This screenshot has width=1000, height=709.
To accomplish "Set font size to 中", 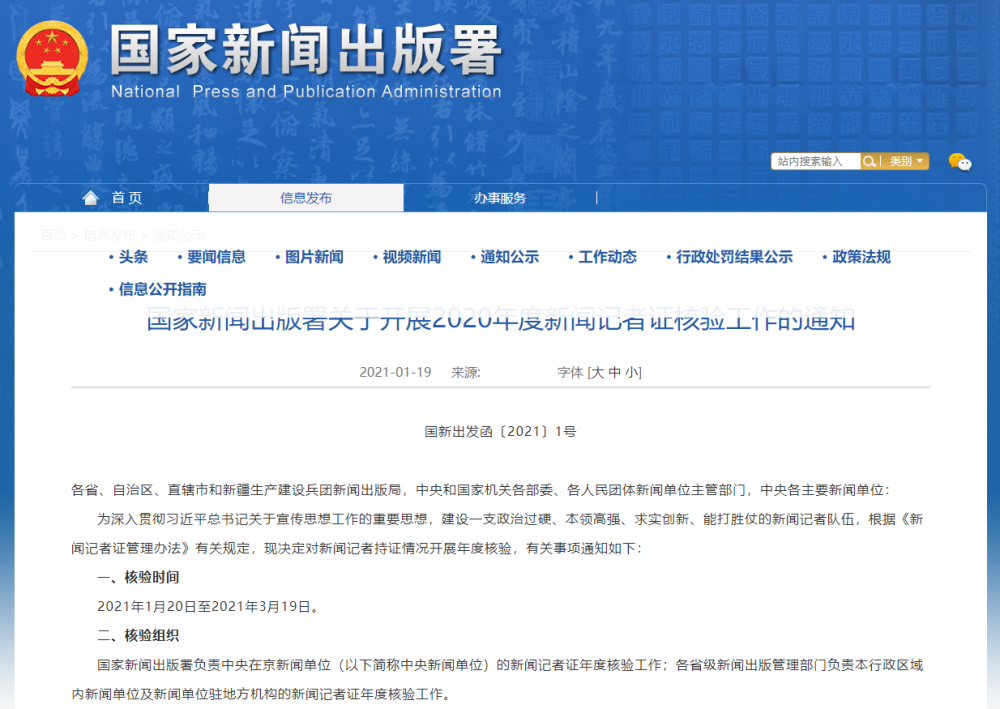I will pos(614,372).
